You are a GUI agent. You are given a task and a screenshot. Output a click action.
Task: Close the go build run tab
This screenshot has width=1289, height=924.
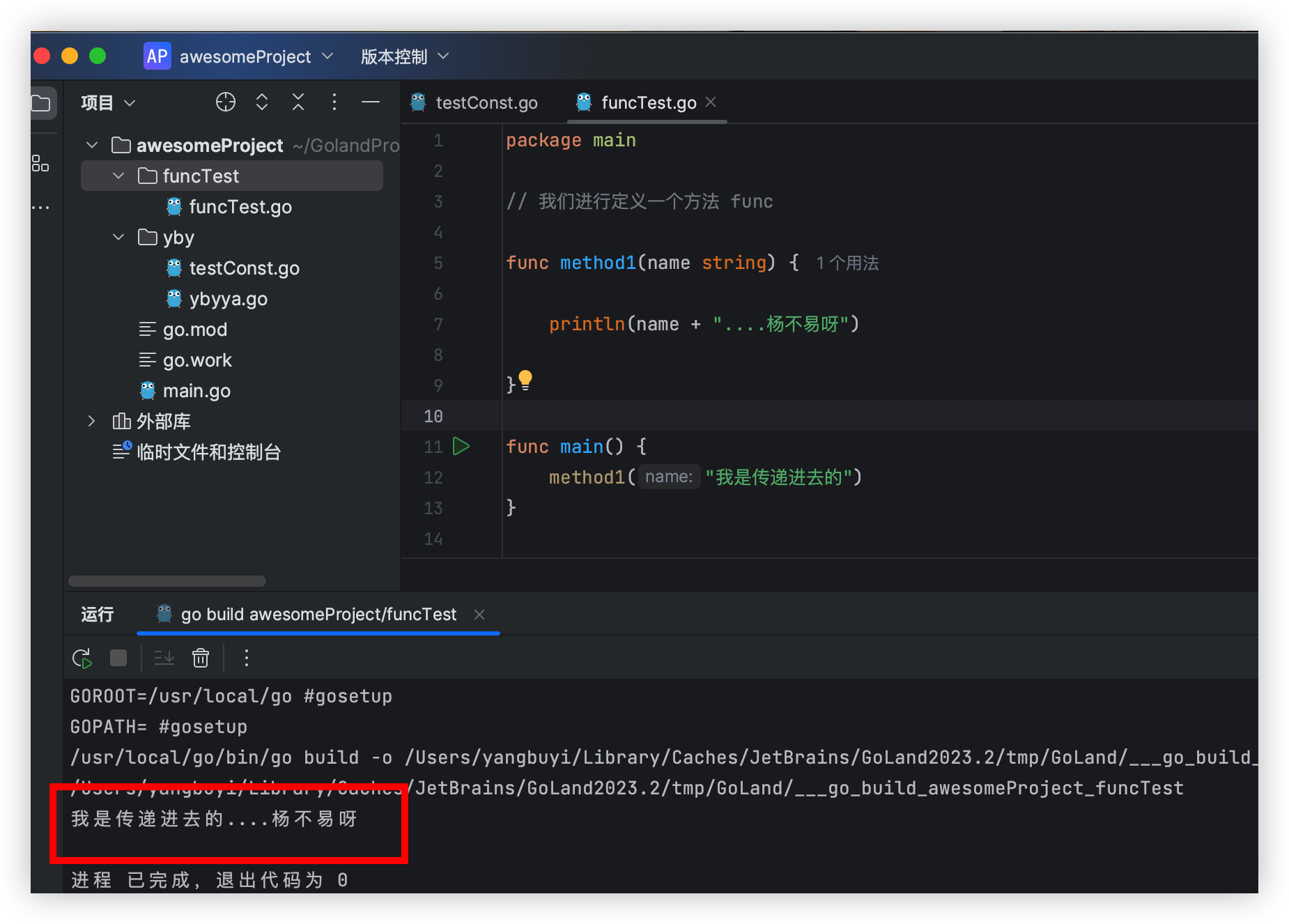[x=479, y=614]
